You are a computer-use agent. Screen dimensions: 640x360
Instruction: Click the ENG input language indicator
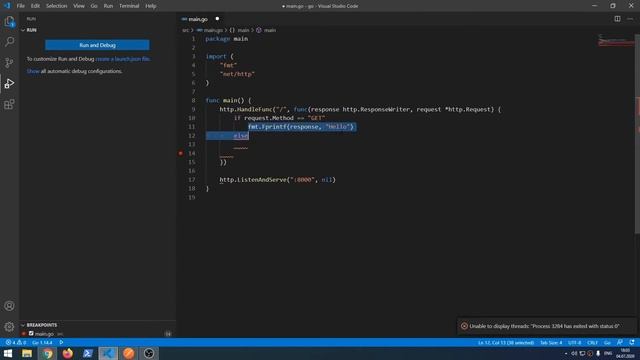(x=608, y=353)
